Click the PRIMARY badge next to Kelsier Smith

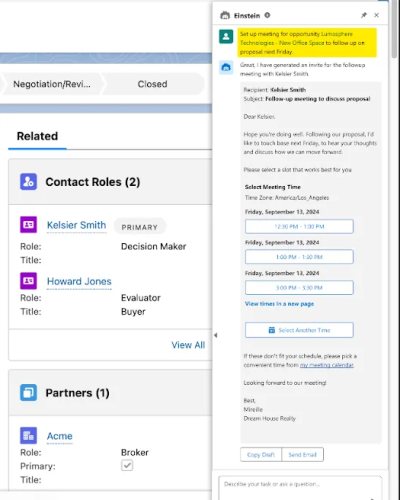pyautogui.click(x=140, y=227)
